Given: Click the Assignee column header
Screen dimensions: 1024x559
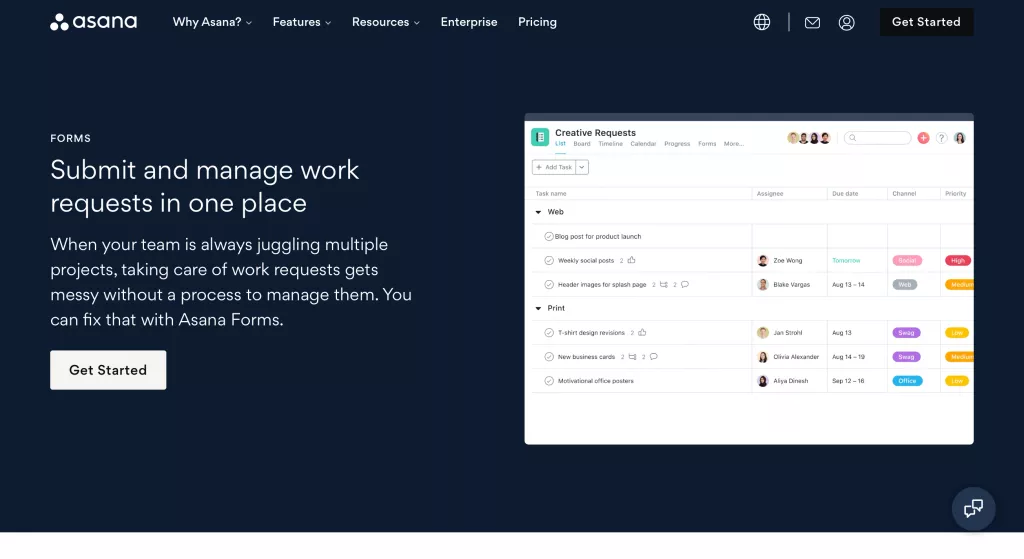Looking at the screenshot, I should coord(770,194).
